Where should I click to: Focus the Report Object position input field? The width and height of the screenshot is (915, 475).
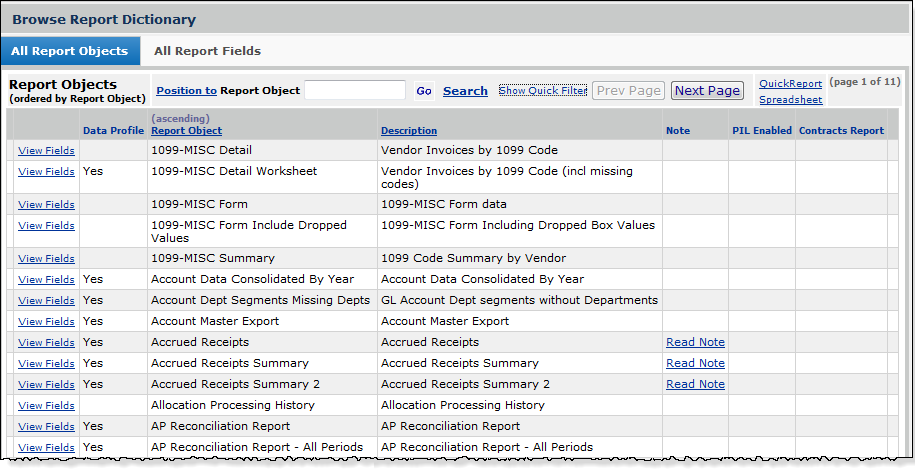click(x=355, y=90)
